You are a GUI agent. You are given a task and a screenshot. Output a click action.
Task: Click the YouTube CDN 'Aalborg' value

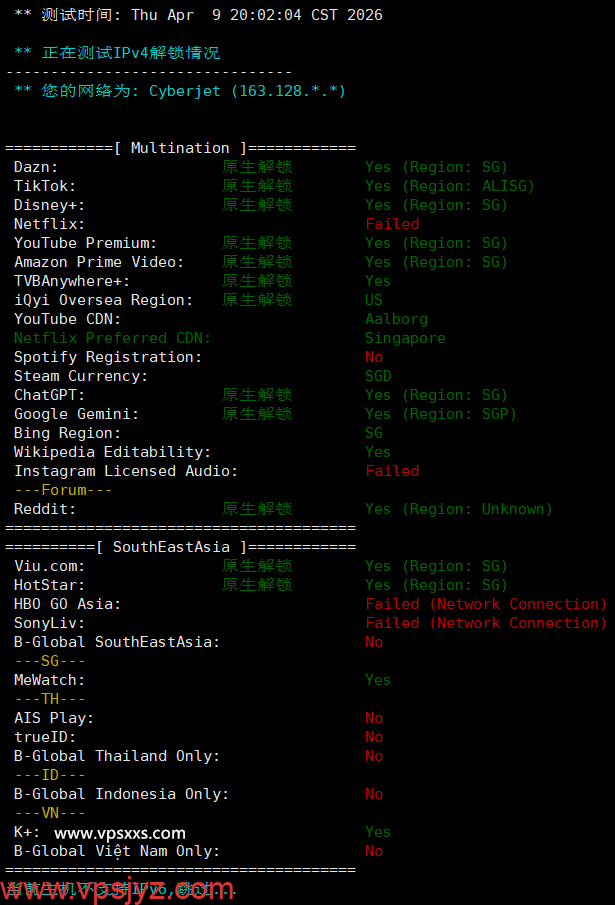tap(396, 319)
